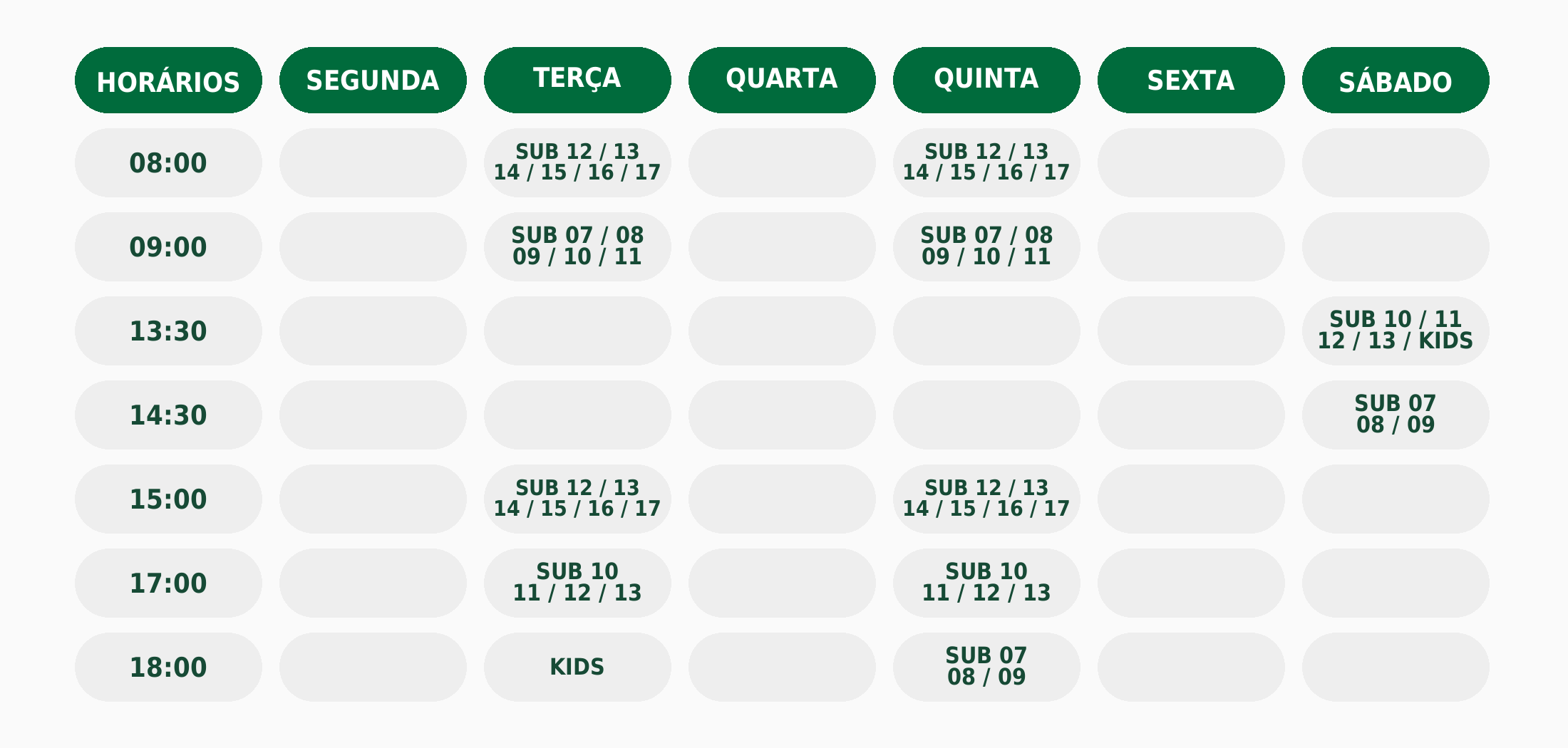Image resolution: width=1568 pixels, height=748 pixels.
Task: Select the SEGUNDA column header
Action: coord(373,80)
